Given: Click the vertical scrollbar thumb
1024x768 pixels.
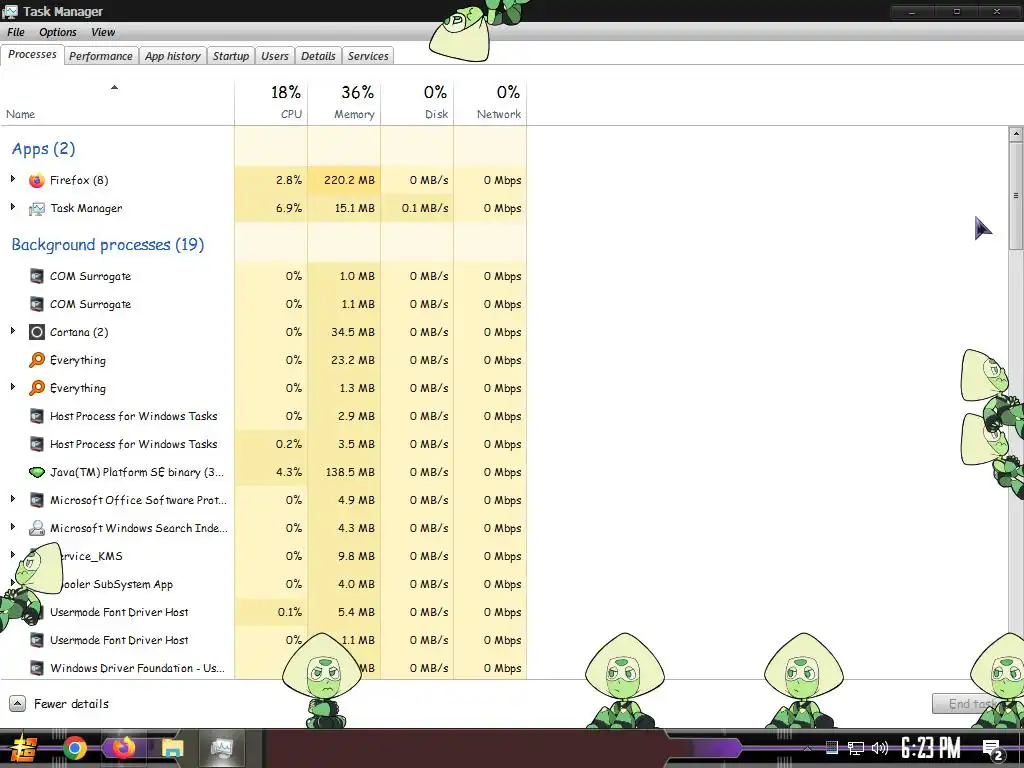Looking at the screenshot, I should [1016, 195].
